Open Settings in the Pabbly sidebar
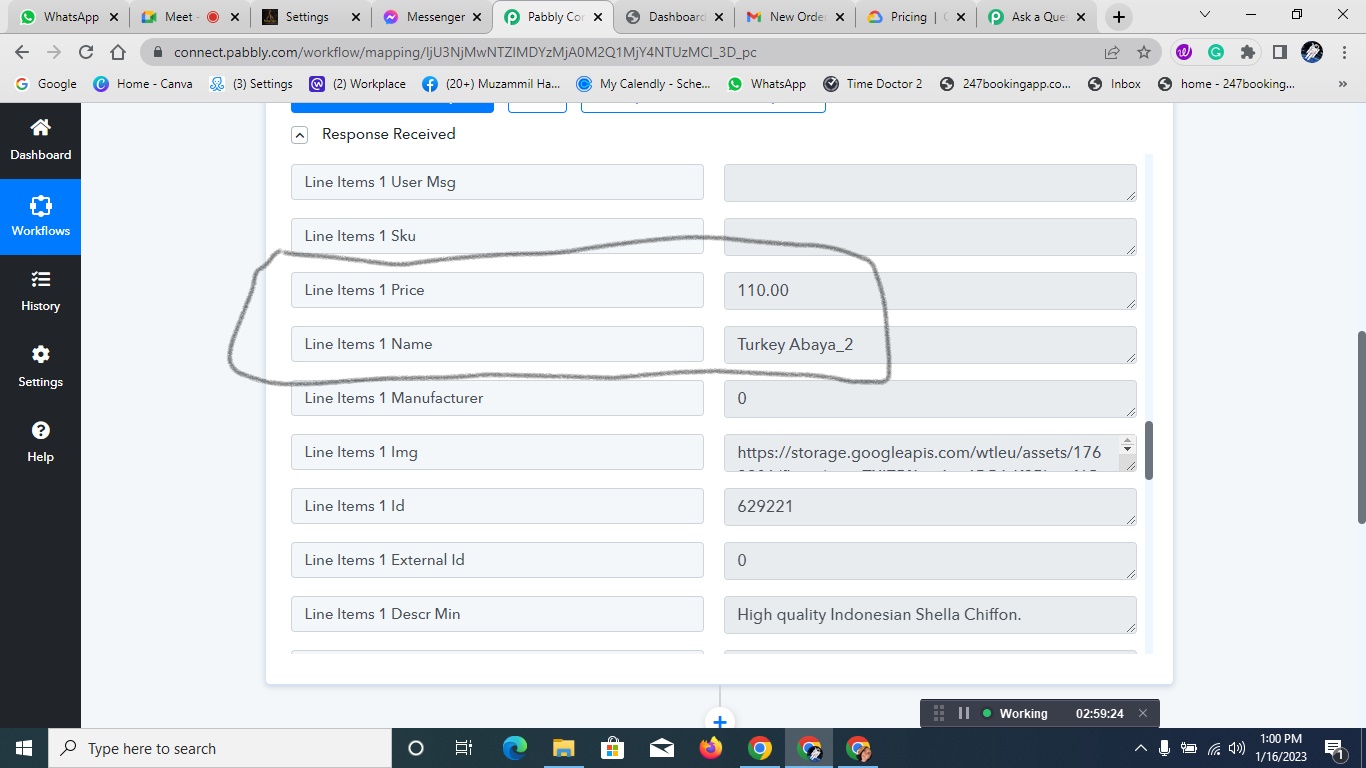The height and width of the screenshot is (768, 1366). [x=40, y=367]
